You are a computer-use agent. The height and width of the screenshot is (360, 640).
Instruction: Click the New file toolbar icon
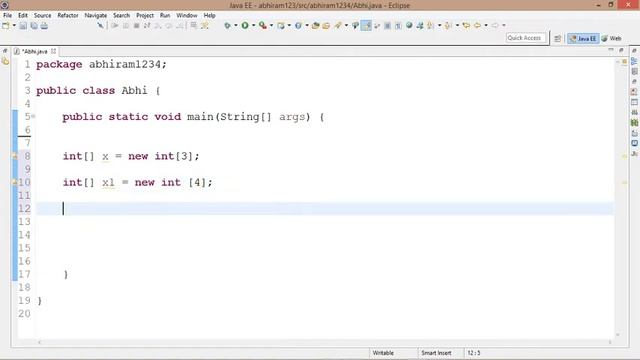pyautogui.click(x=6, y=25)
